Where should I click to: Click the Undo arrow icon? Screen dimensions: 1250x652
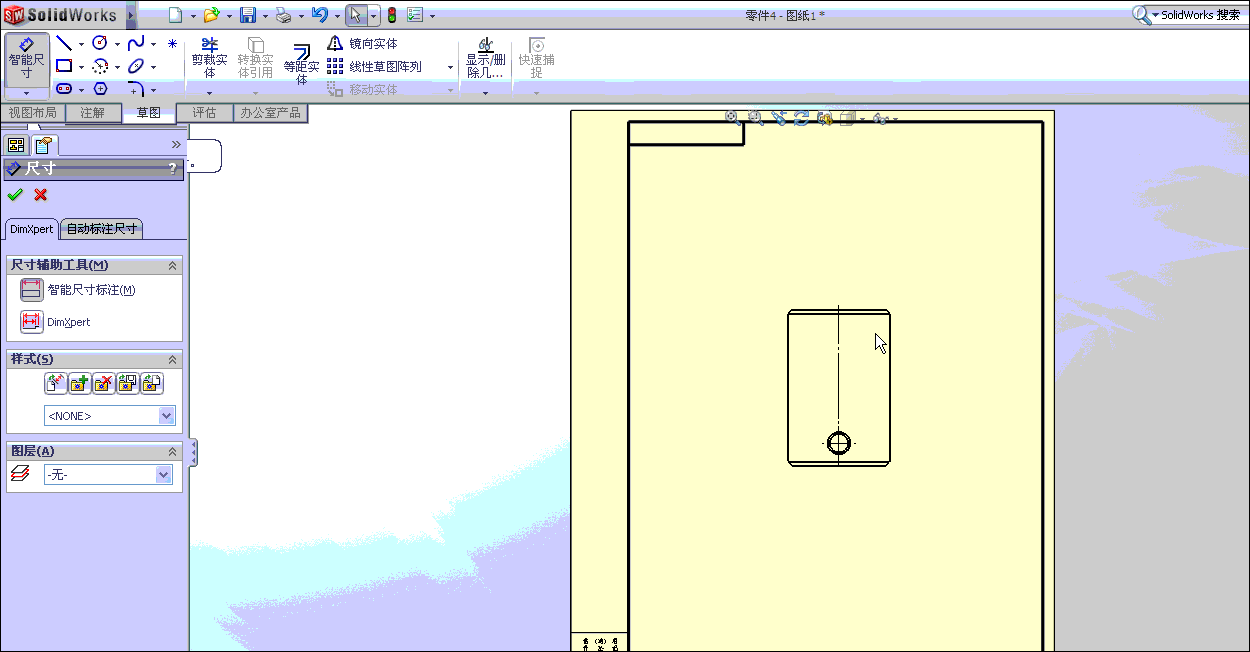[x=320, y=15]
